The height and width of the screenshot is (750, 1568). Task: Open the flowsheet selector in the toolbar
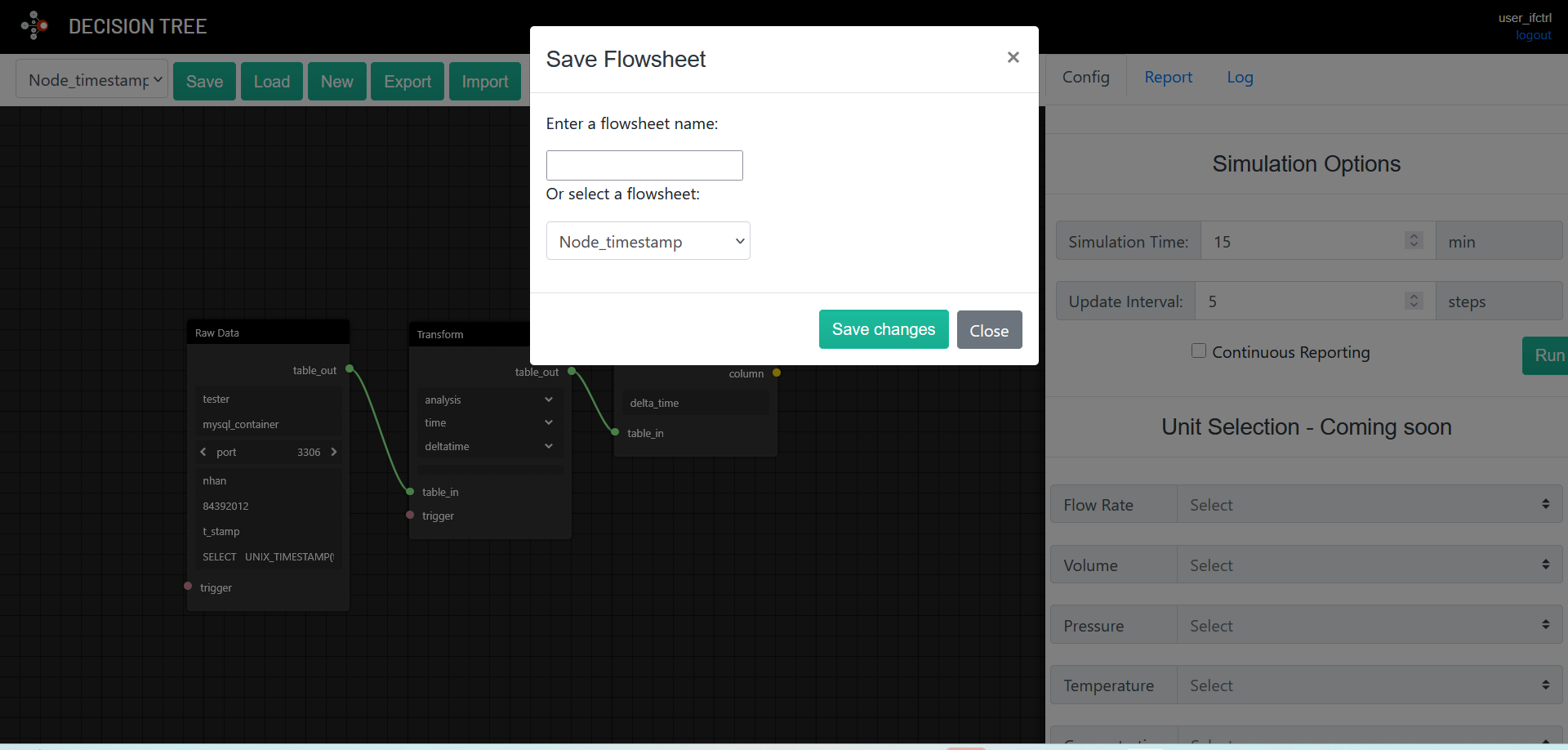[92, 79]
